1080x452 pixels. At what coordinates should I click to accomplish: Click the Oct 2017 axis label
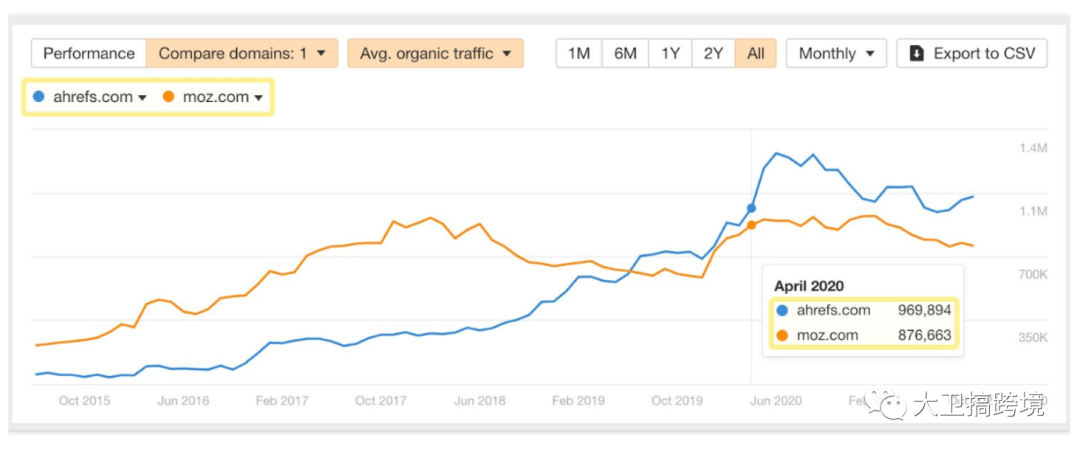tap(380, 400)
